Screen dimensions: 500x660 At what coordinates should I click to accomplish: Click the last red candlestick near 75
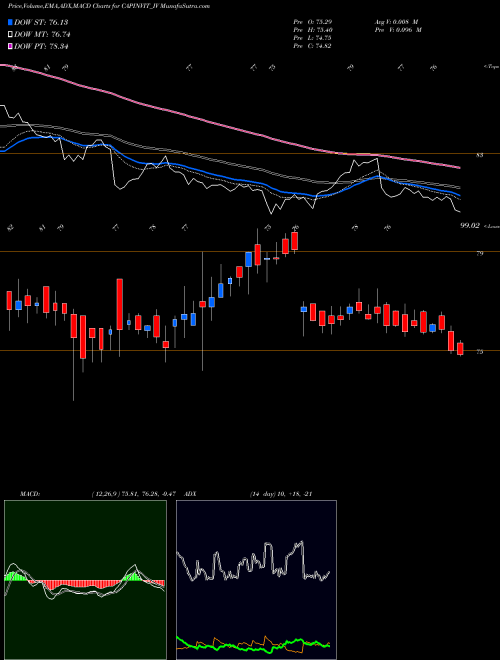(460, 349)
